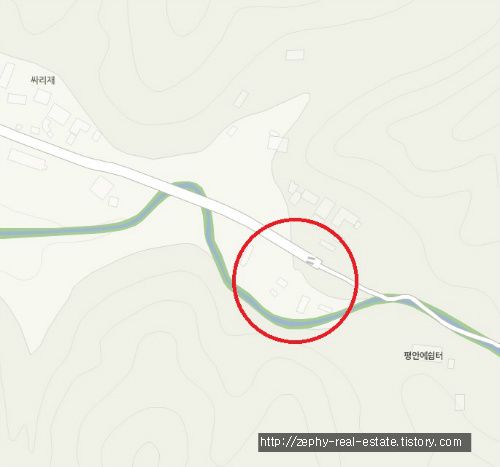Screen dimensions: 500x467
Task: Click the 싸리재 place label
Action: [43, 80]
